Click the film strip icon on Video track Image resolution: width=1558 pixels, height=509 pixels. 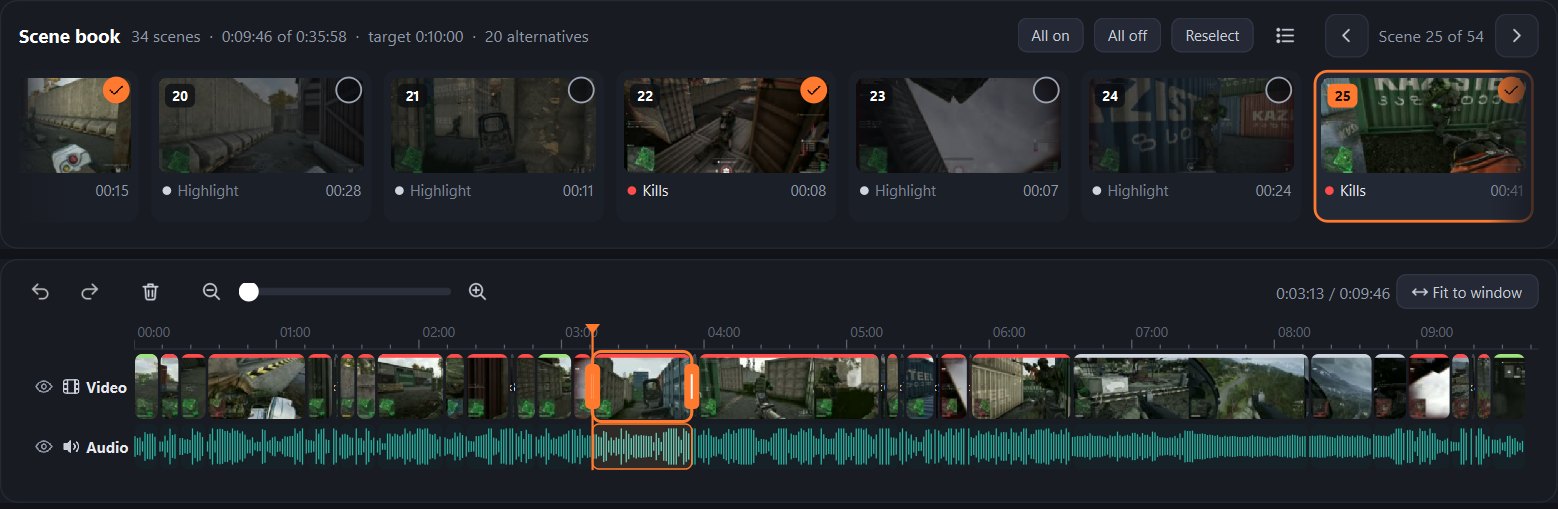point(71,387)
